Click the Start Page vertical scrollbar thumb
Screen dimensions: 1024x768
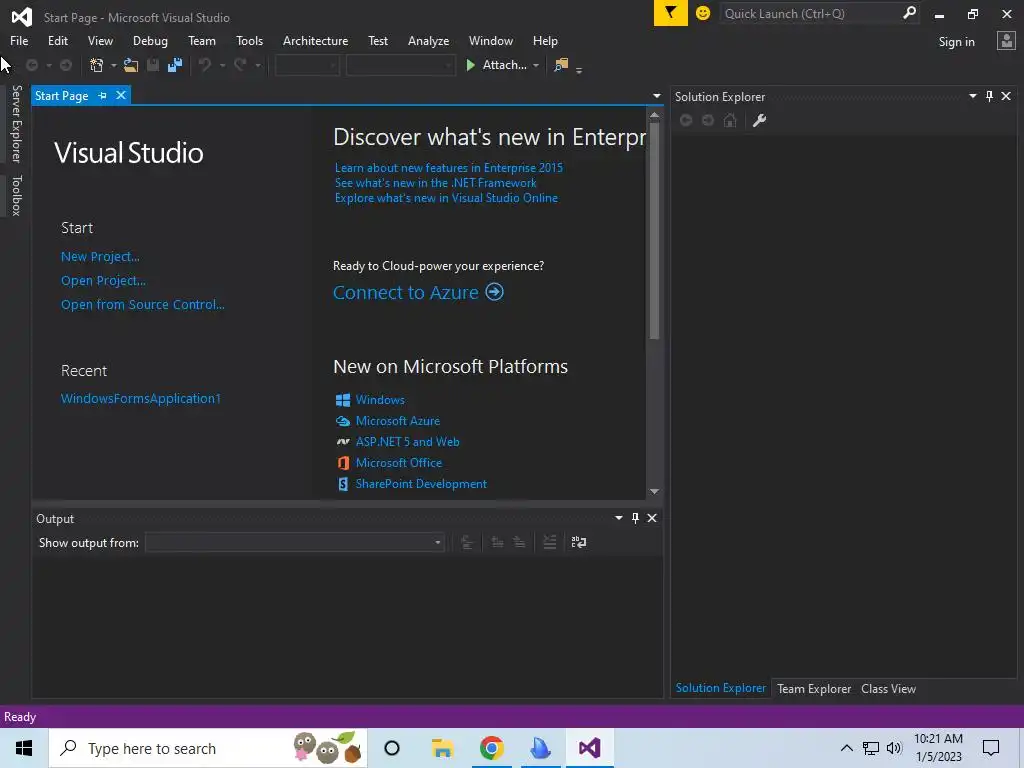[654, 231]
